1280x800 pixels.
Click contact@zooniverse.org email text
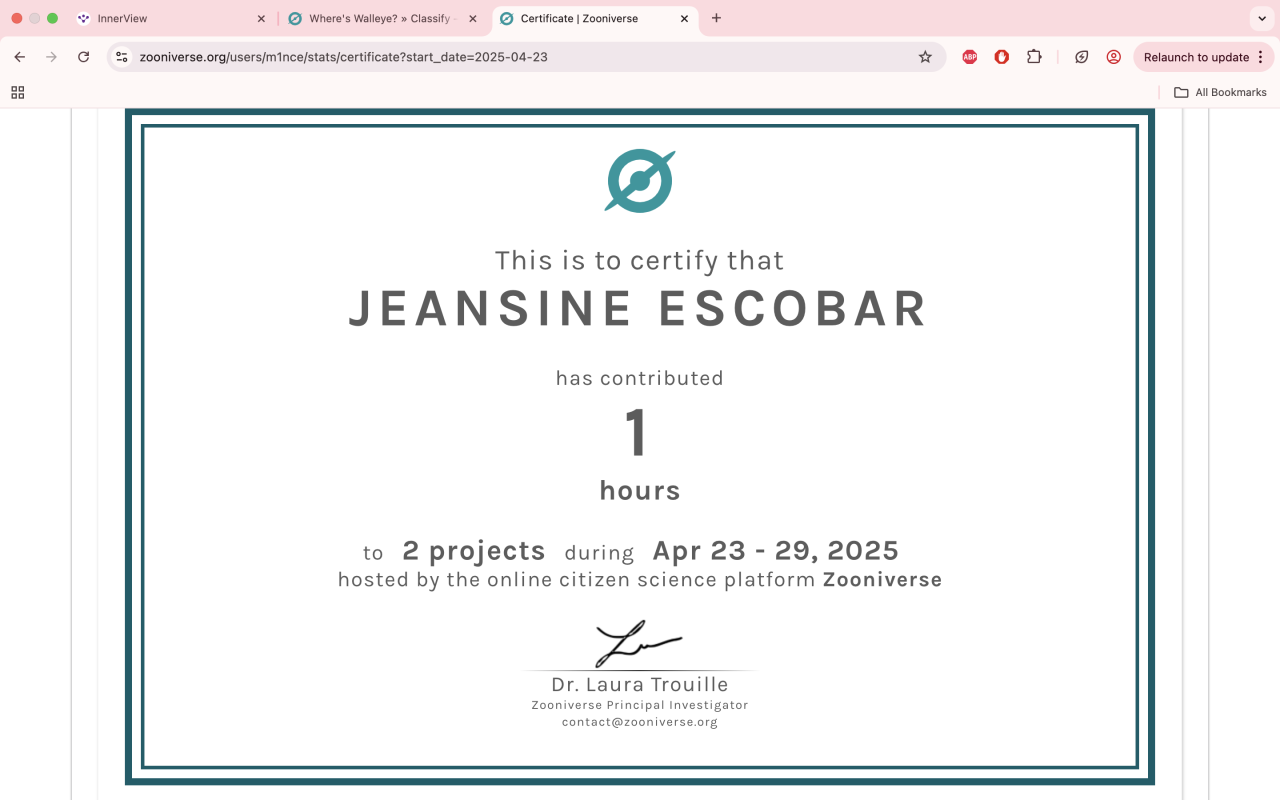[x=640, y=722]
